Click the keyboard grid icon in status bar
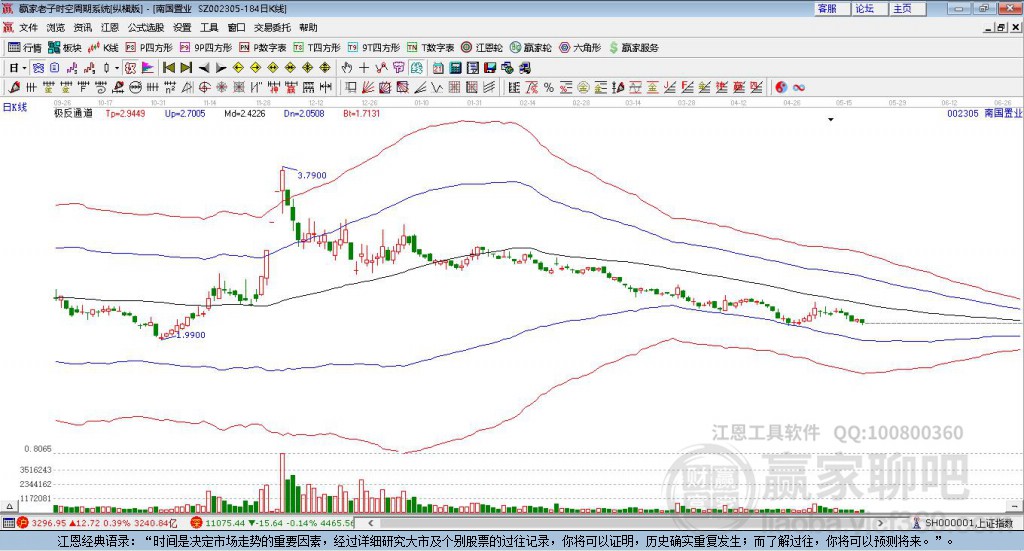 (8, 523)
